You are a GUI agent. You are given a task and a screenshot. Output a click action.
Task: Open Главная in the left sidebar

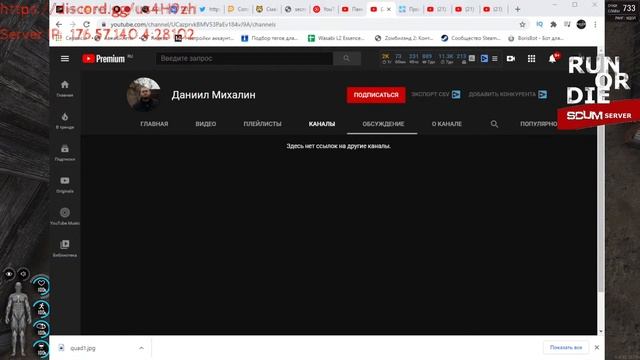coord(64,88)
